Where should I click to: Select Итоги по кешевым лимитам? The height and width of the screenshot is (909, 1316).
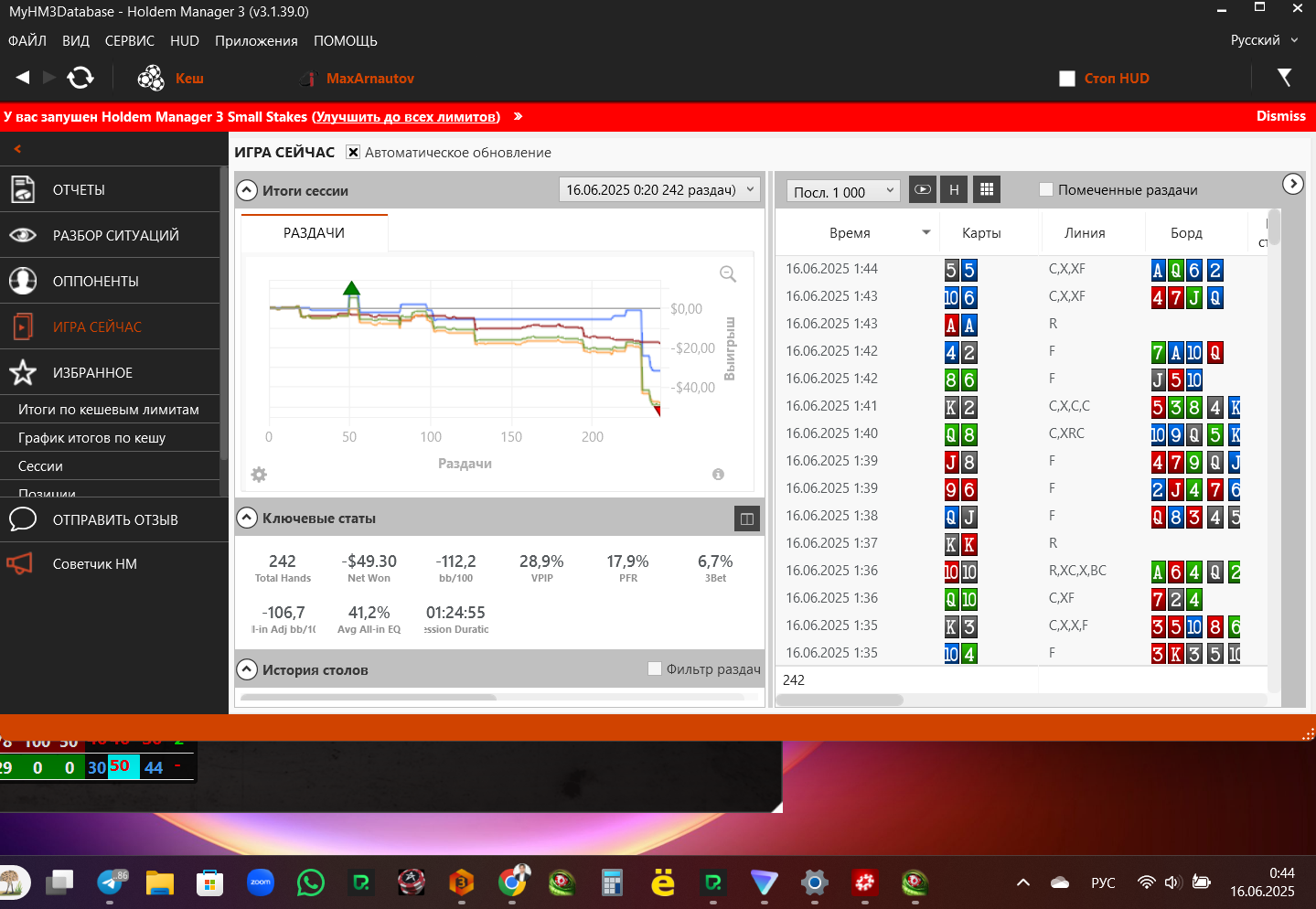(109, 410)
